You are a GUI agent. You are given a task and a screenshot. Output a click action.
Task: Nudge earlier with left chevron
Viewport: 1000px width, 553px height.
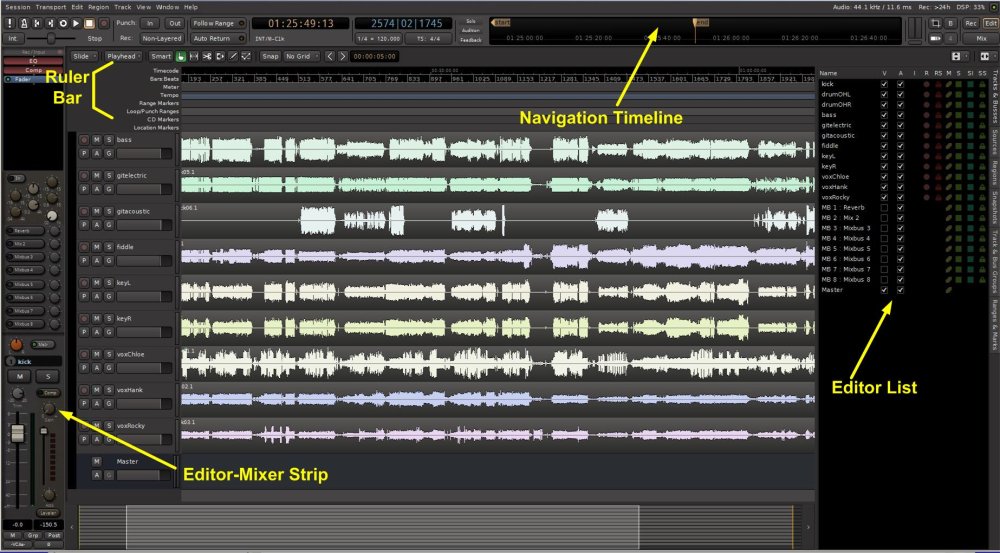[330, 56]
